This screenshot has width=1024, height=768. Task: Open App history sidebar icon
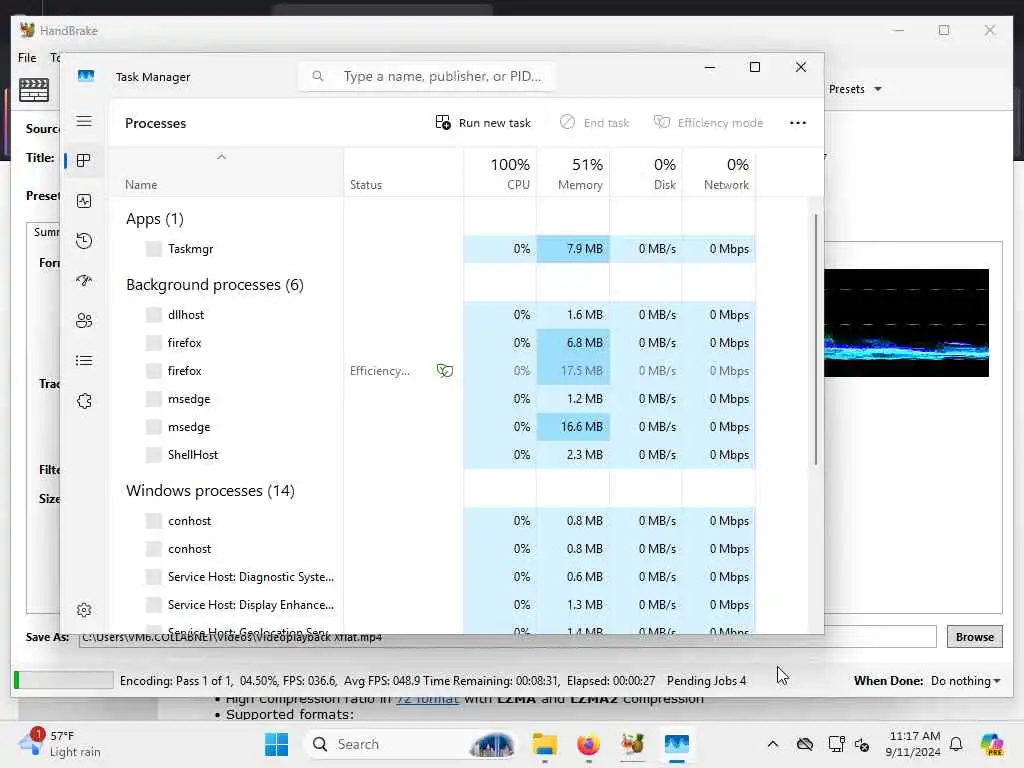coord(84,240)
